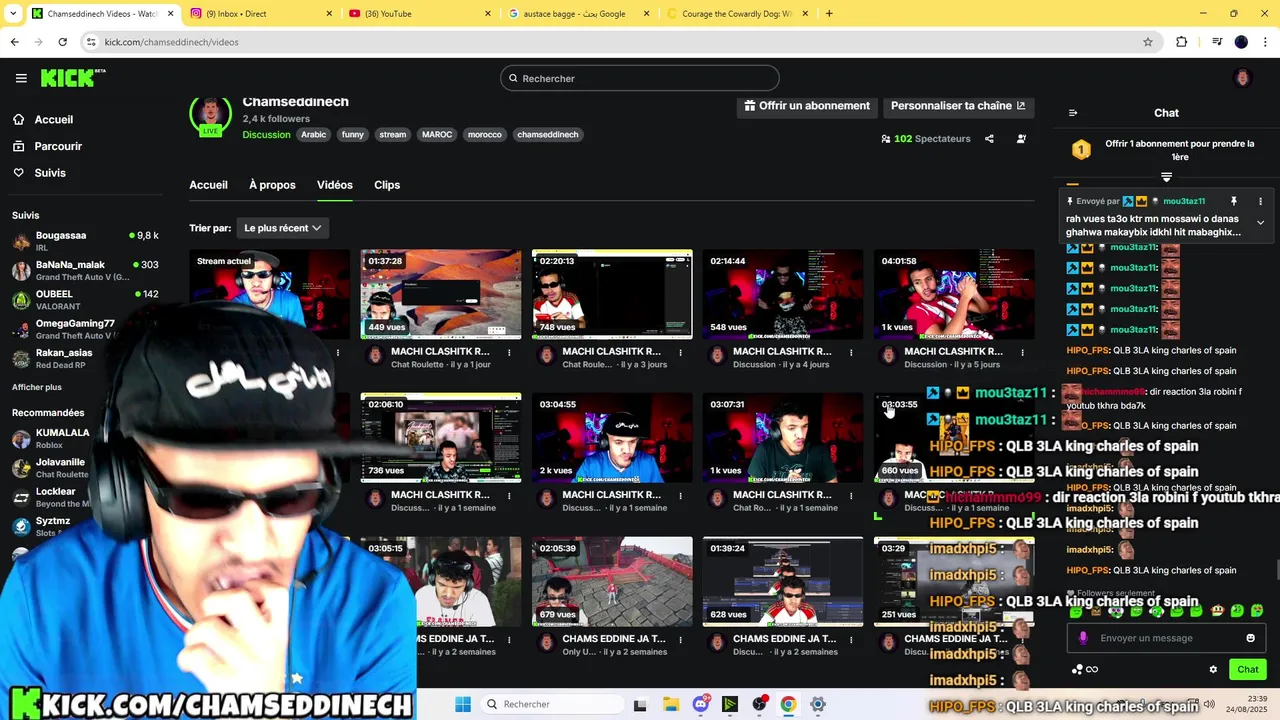Open the 02:14:44 video thumbnail
The height and width of the screenshot is (720, 1280).
(x=783, y=295)
